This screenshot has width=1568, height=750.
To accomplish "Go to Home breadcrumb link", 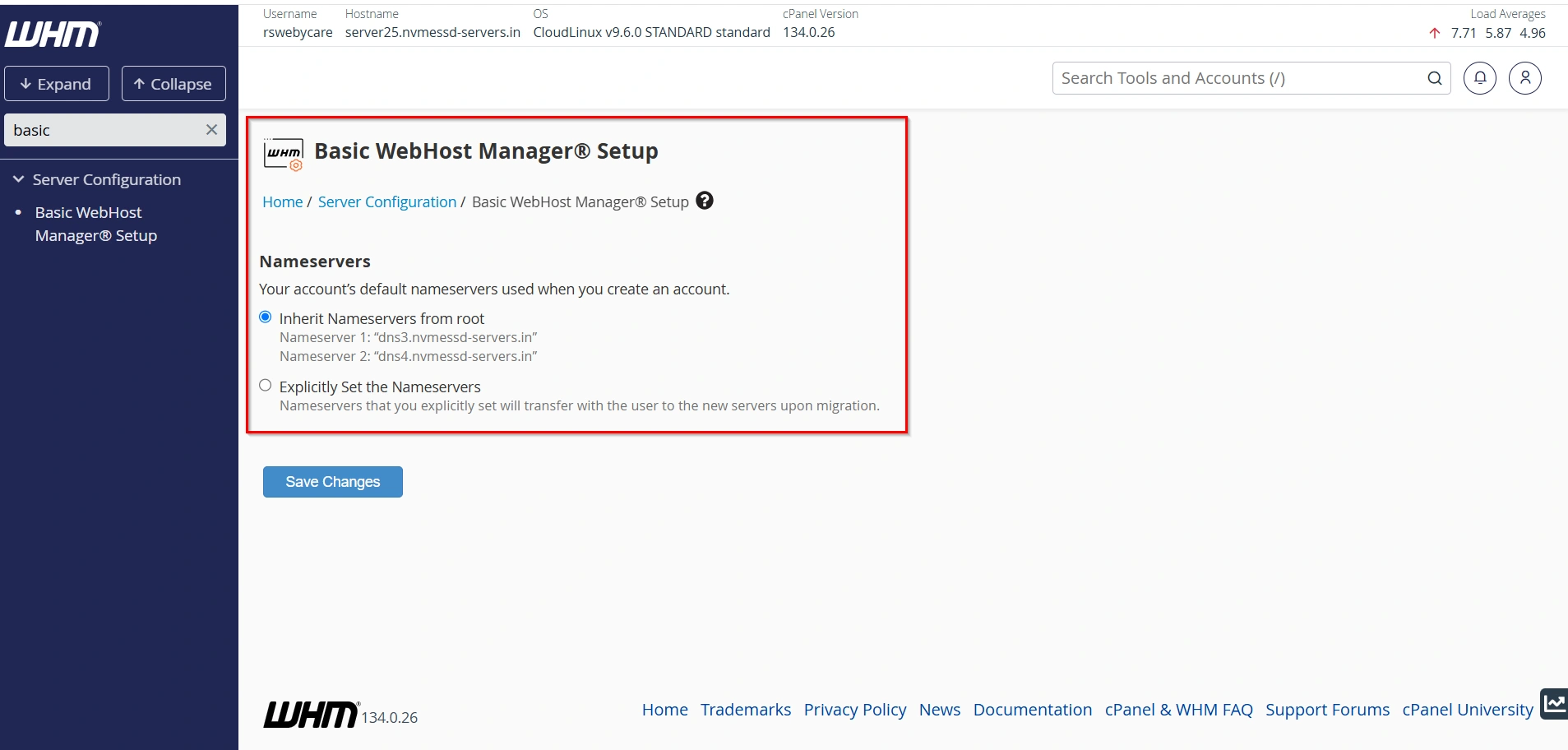I will pyautogui.click(x=283, y=201).
